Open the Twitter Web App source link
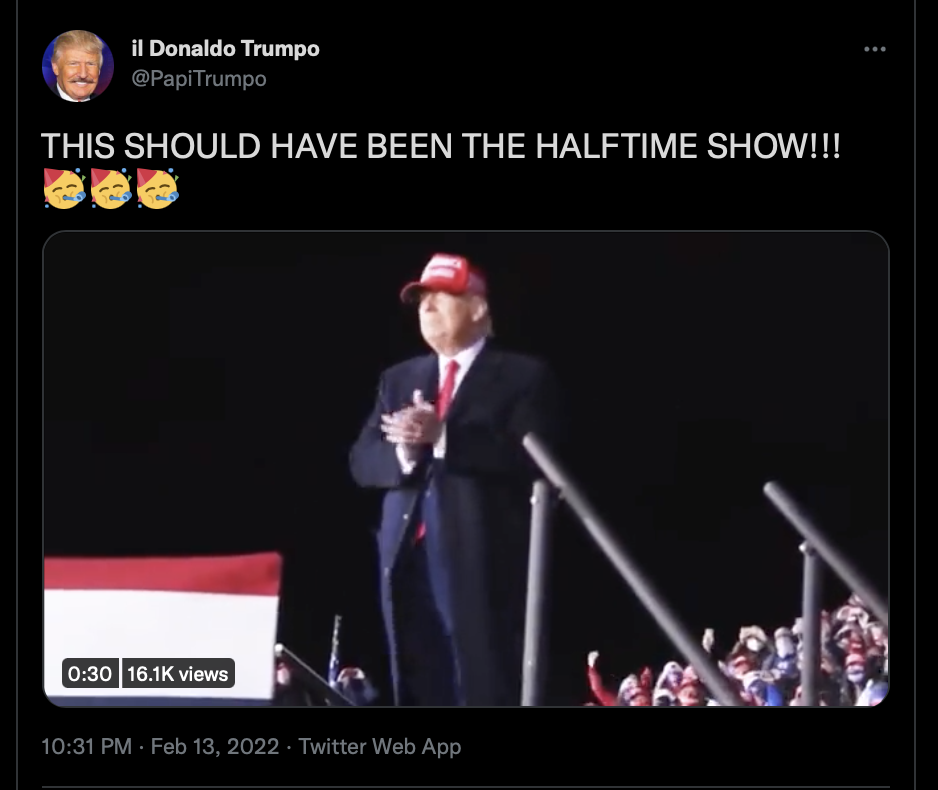 [380, 746]
